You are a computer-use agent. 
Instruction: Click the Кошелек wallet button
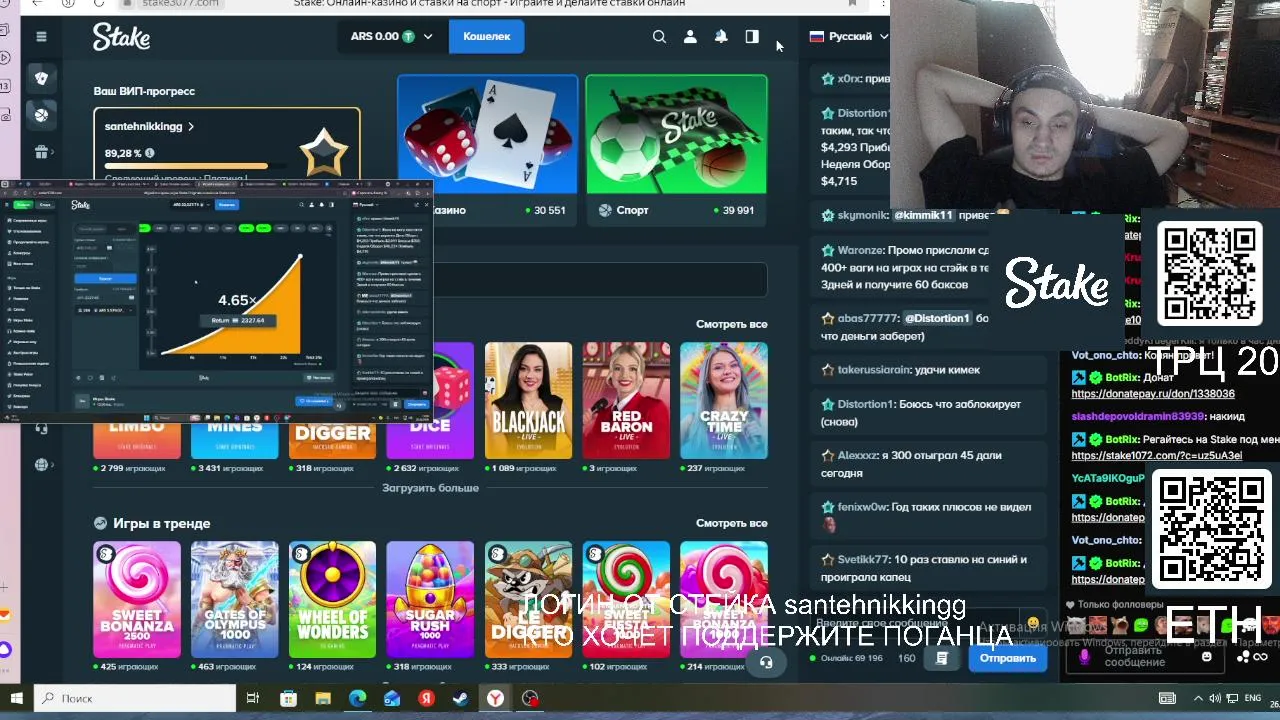[486, 36]
